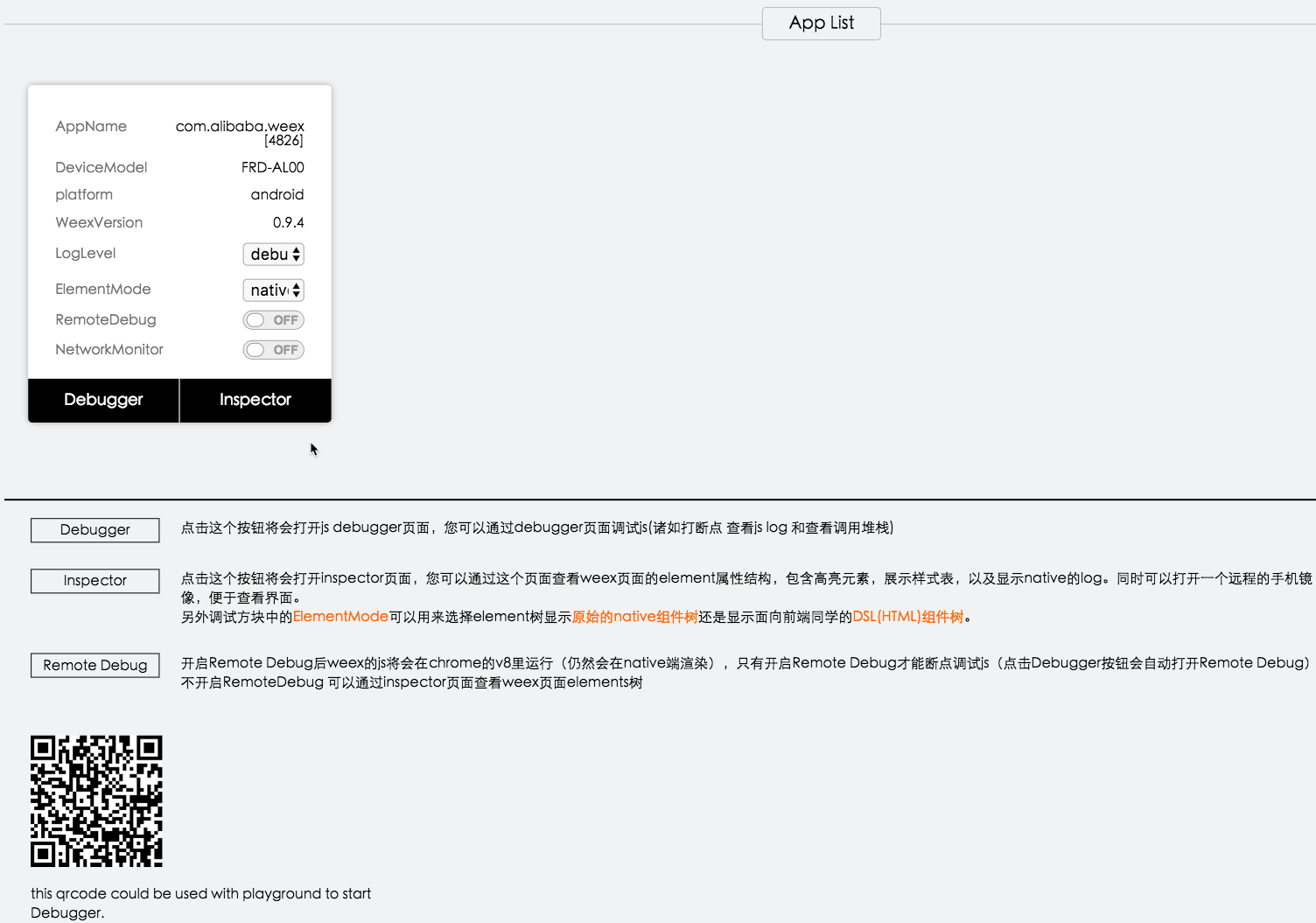Screen dimensions: 1316x923
Task: Click the black Debugger button on device card
Action: pos(103,400)
